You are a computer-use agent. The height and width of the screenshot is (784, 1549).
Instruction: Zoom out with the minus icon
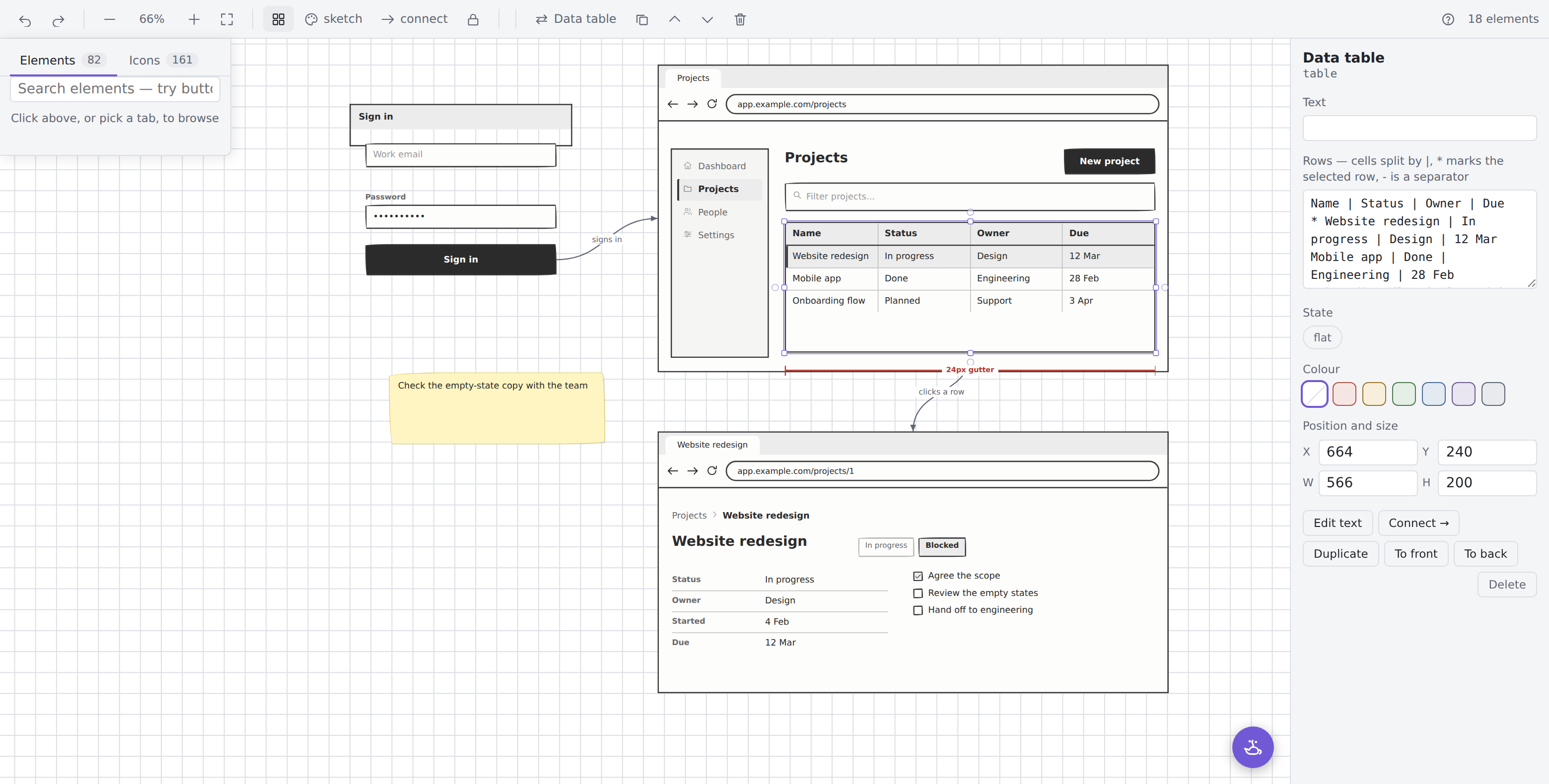(x=109, y=19)
